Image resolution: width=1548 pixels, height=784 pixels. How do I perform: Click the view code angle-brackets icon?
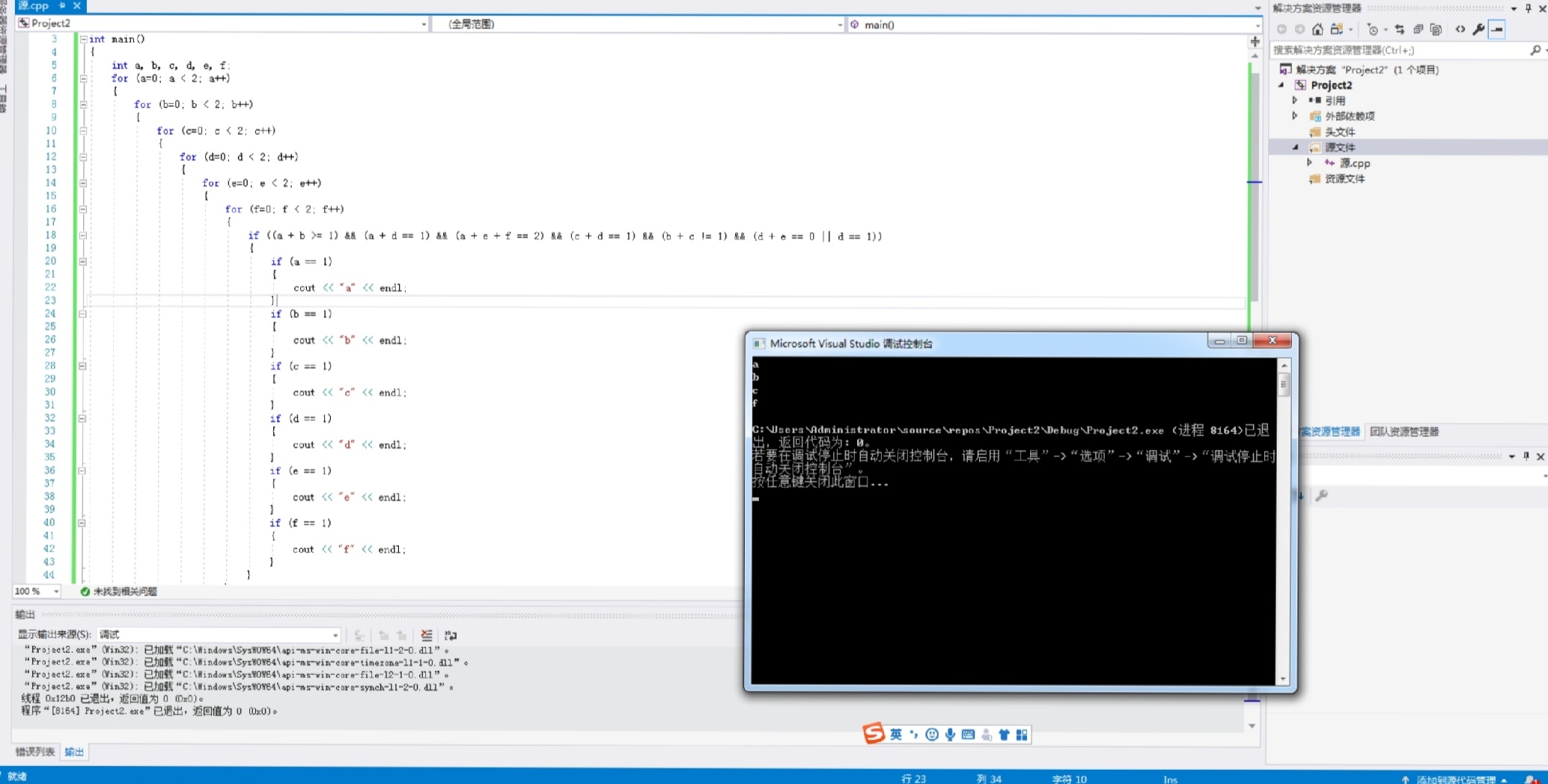tap(1460, 29)
